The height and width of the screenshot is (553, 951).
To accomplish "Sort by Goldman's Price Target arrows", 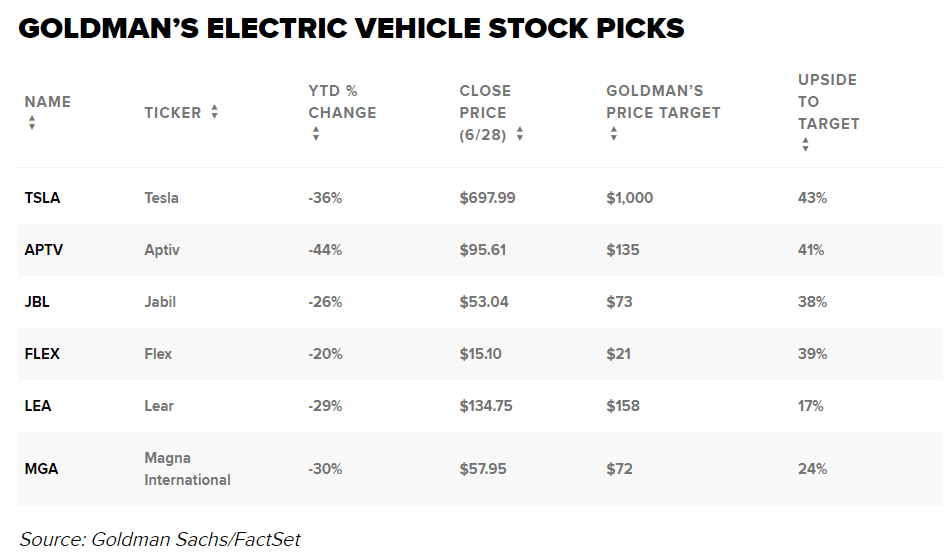I will coord(613,134).
